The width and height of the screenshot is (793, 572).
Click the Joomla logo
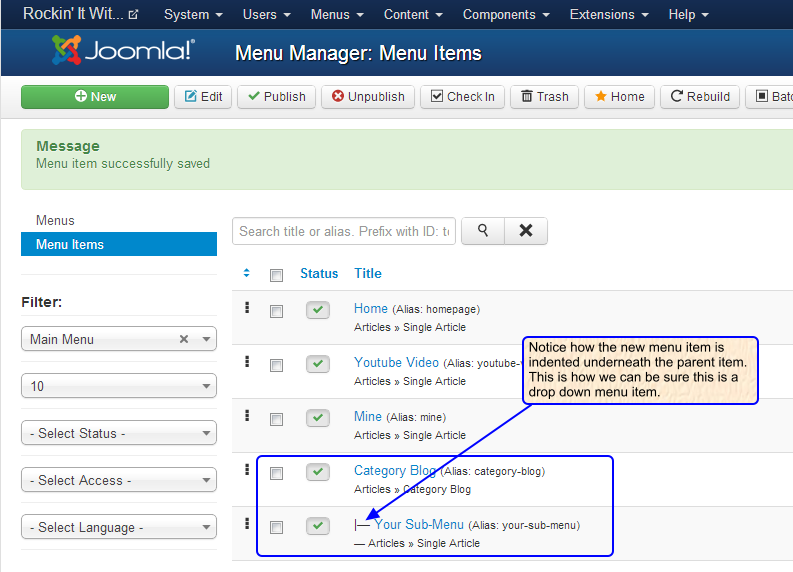coord(123,50)
